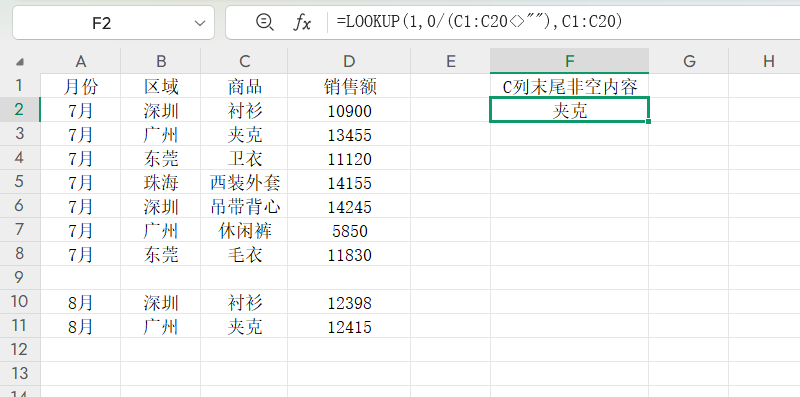800x397 pixels.
Task: Click the 西装外套 product cell
Action: [x=244, y=182]
